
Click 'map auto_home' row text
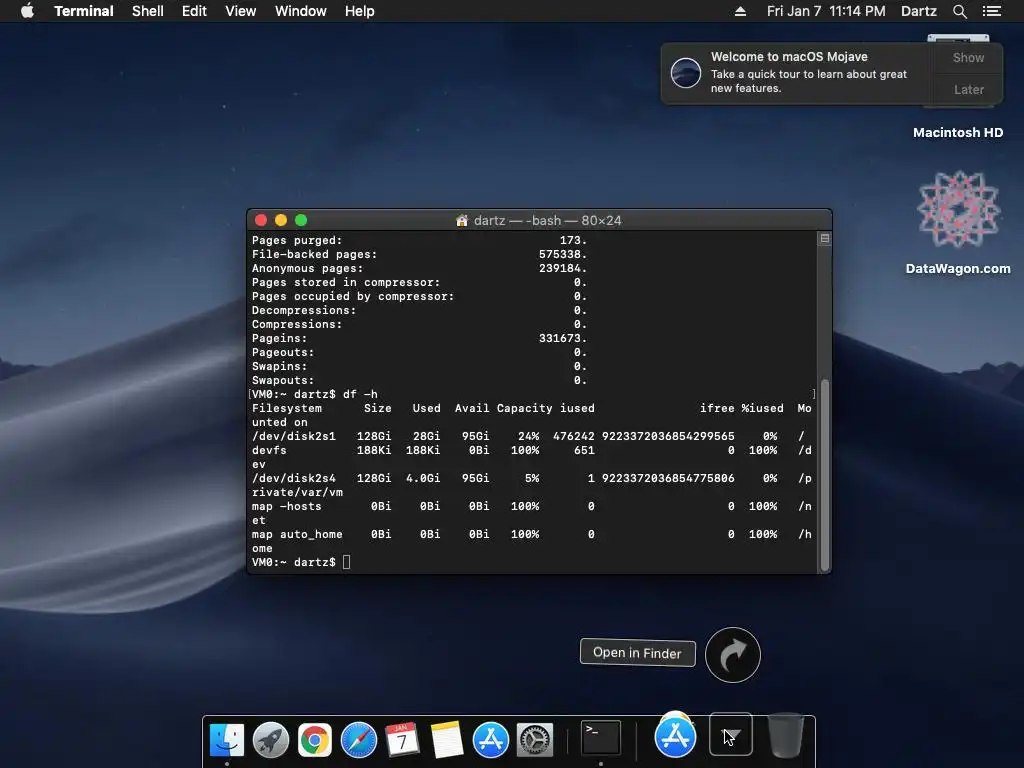click(x=297, y=534)
